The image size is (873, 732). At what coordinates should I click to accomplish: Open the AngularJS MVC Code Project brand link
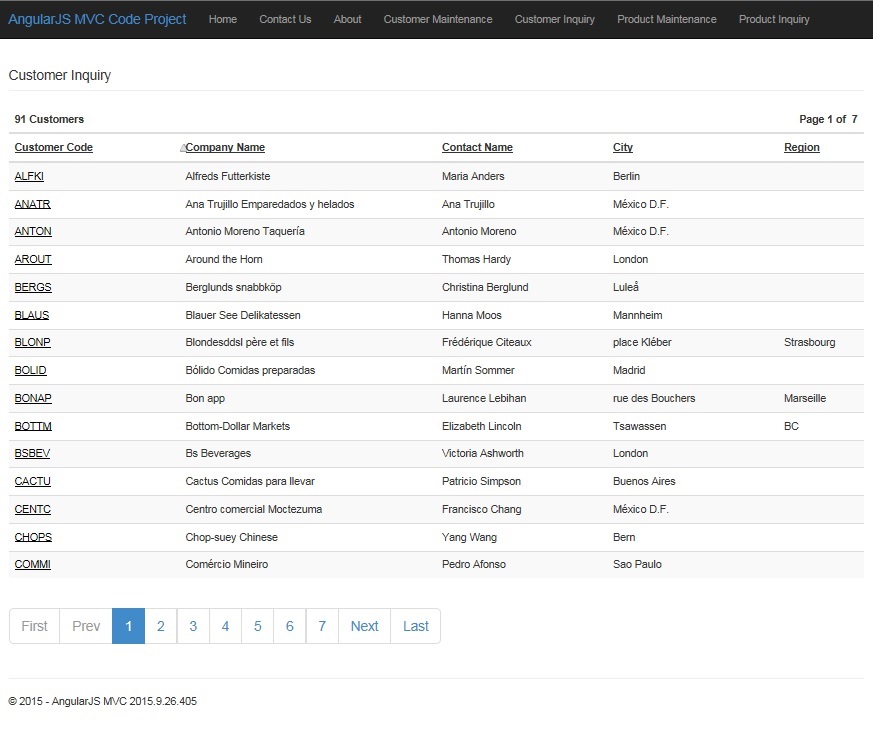tap(97, 19)
